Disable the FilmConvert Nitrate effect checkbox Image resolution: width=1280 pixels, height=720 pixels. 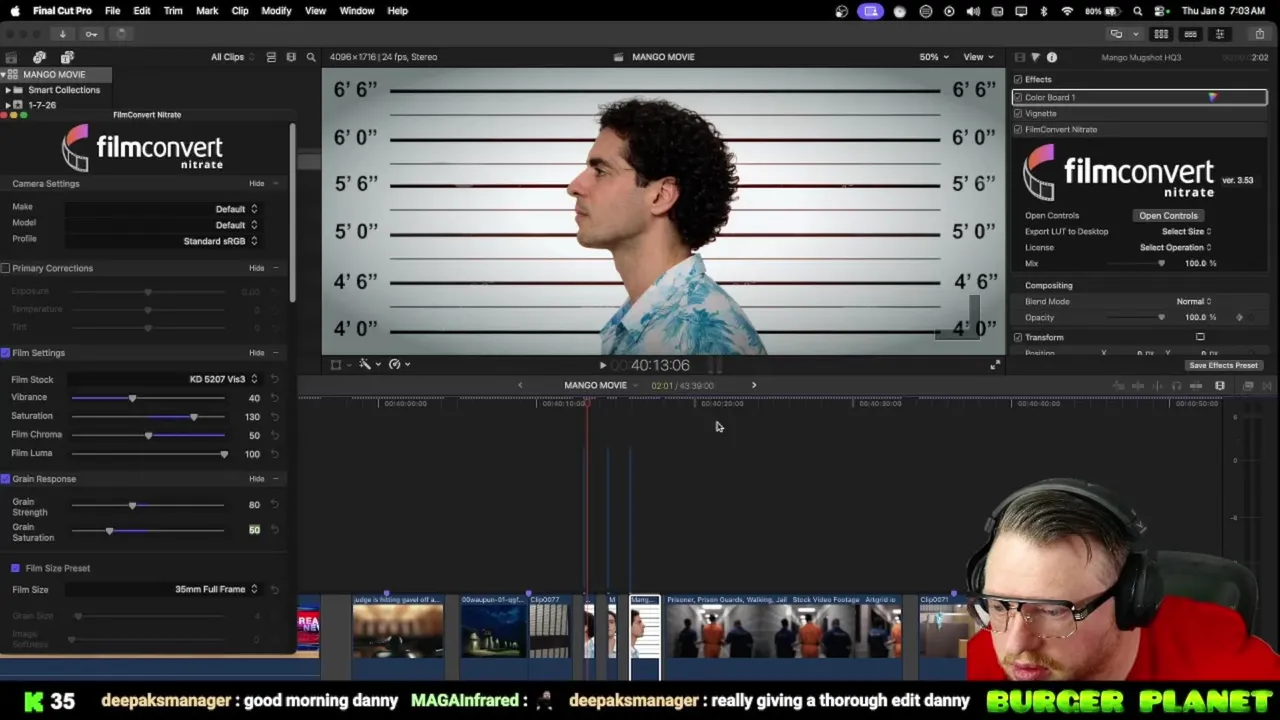[x=1018, y=129]
